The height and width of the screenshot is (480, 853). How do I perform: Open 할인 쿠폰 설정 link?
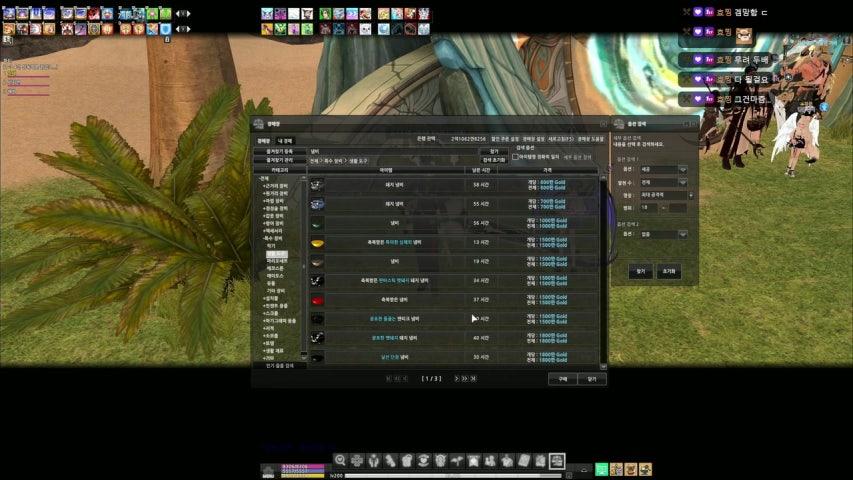click(505, 139)
